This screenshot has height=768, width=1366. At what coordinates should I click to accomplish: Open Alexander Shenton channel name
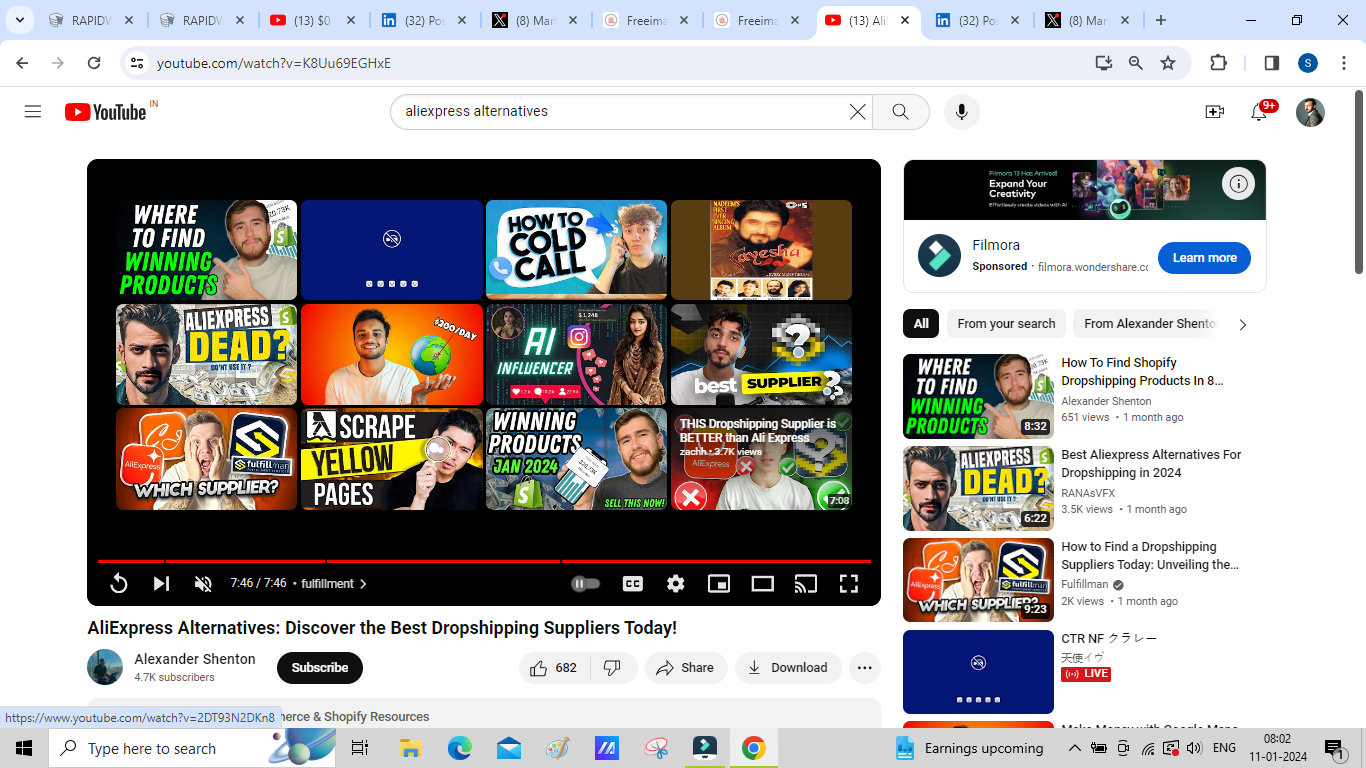[195, 659]
